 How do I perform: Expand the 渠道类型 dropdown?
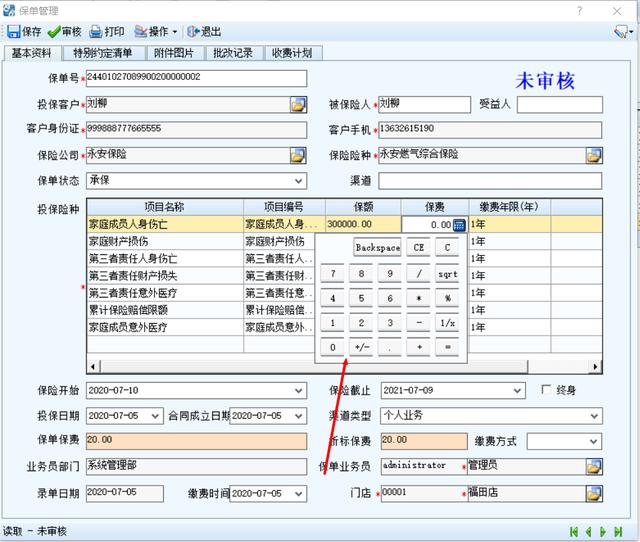(x=594, y=416)
